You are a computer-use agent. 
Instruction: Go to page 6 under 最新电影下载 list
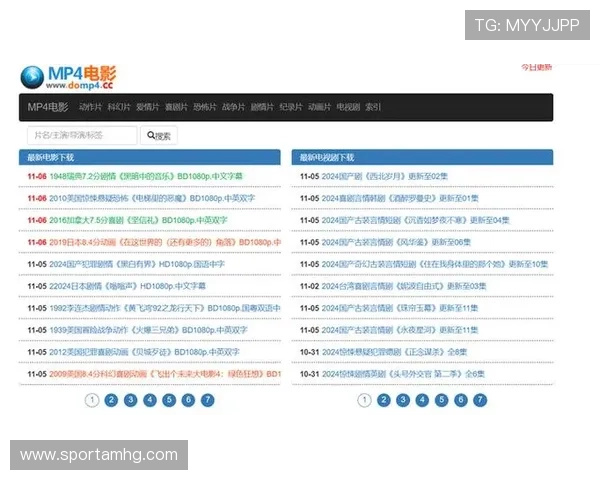click(x=188, y=400)
